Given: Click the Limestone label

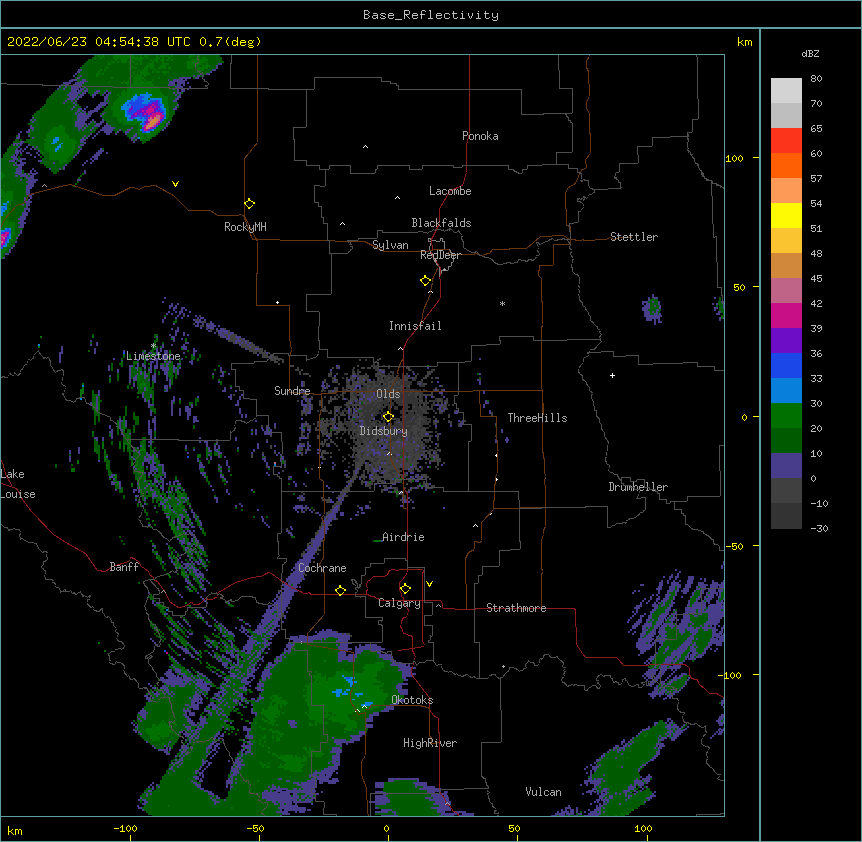Looking at the screenshot, I should click(153, 356).
